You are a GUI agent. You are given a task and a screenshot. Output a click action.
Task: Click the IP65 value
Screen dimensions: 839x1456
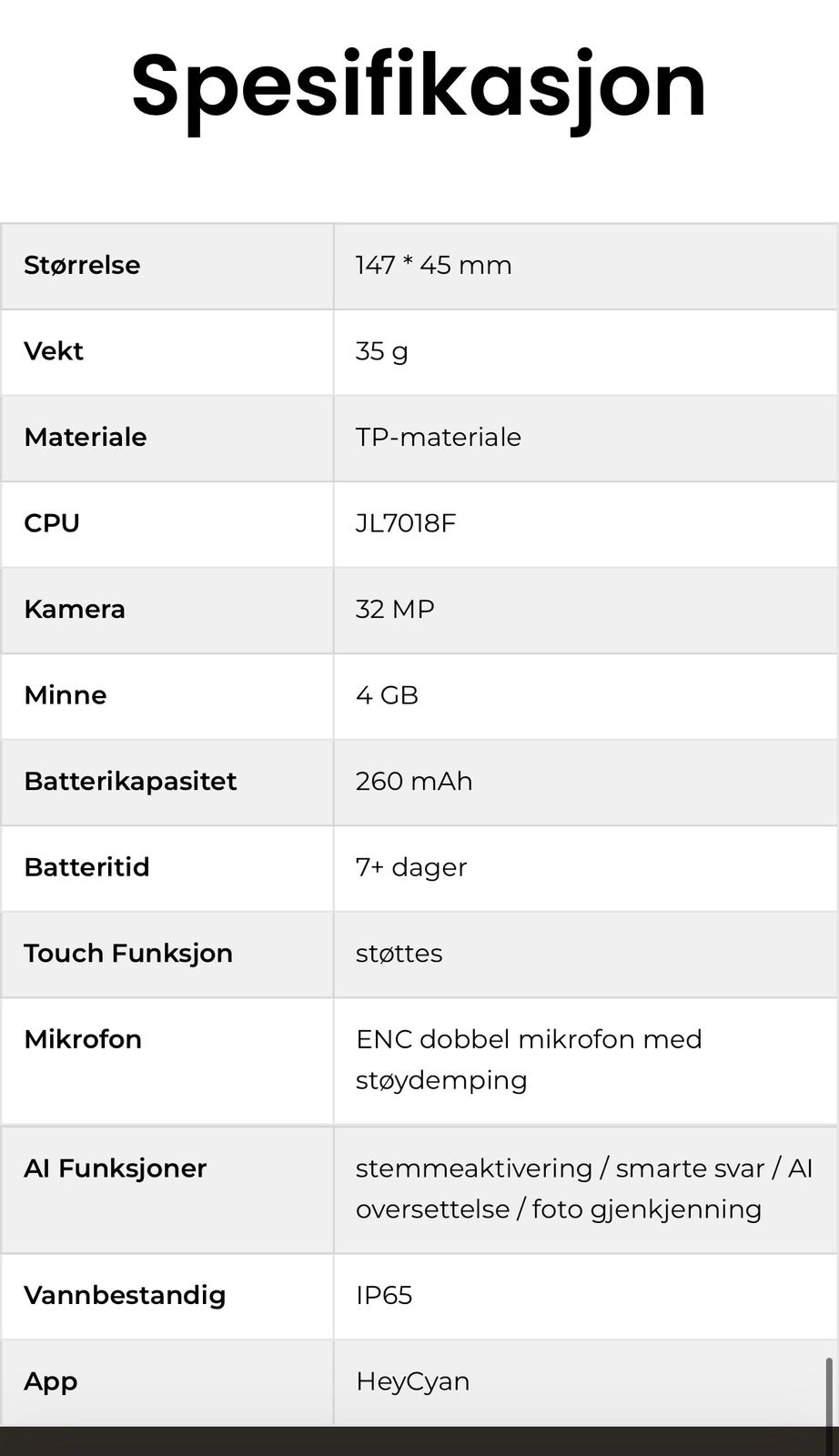(x=383, y=1296)
